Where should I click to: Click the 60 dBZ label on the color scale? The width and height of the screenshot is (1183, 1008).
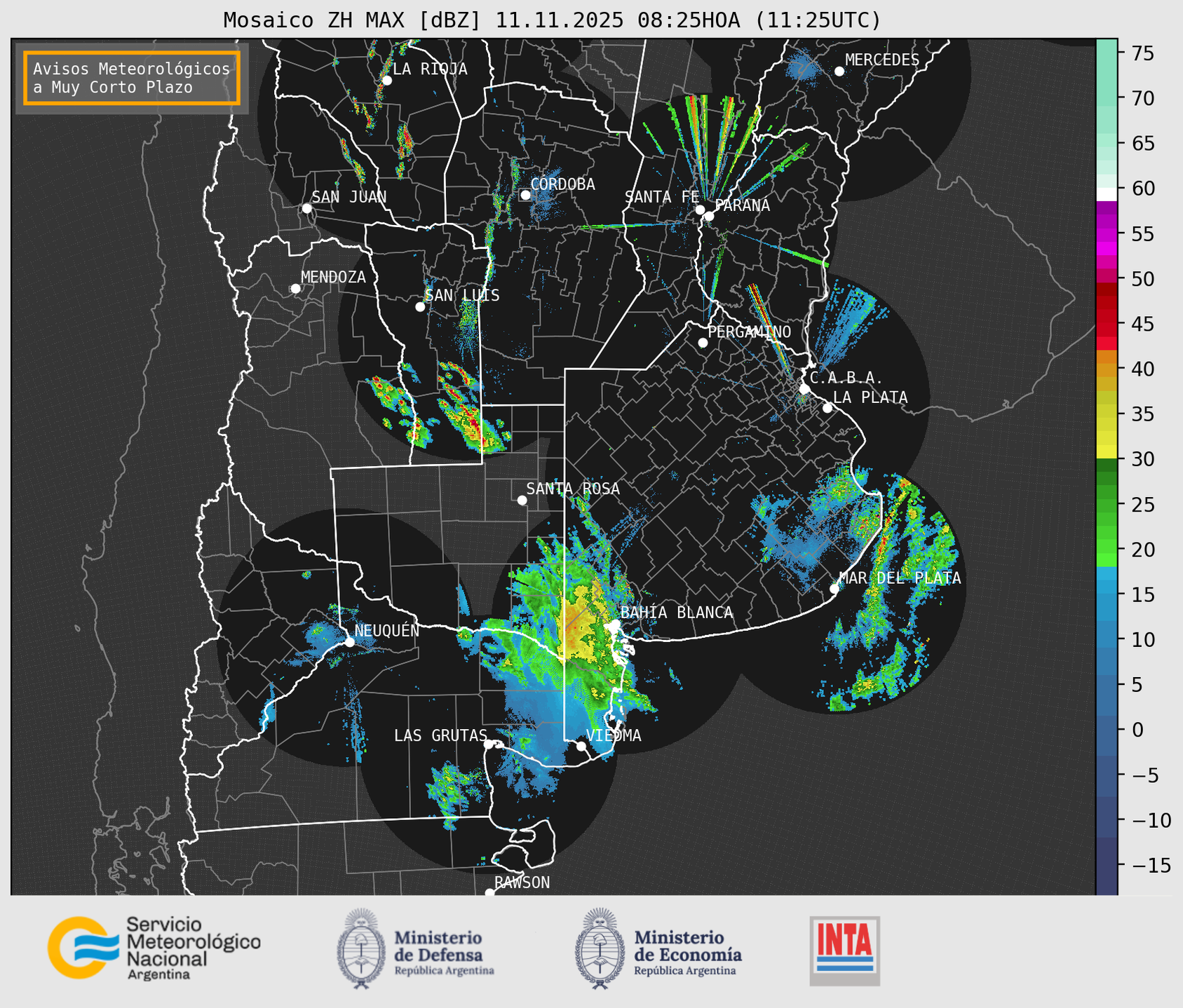[1142, 189]
